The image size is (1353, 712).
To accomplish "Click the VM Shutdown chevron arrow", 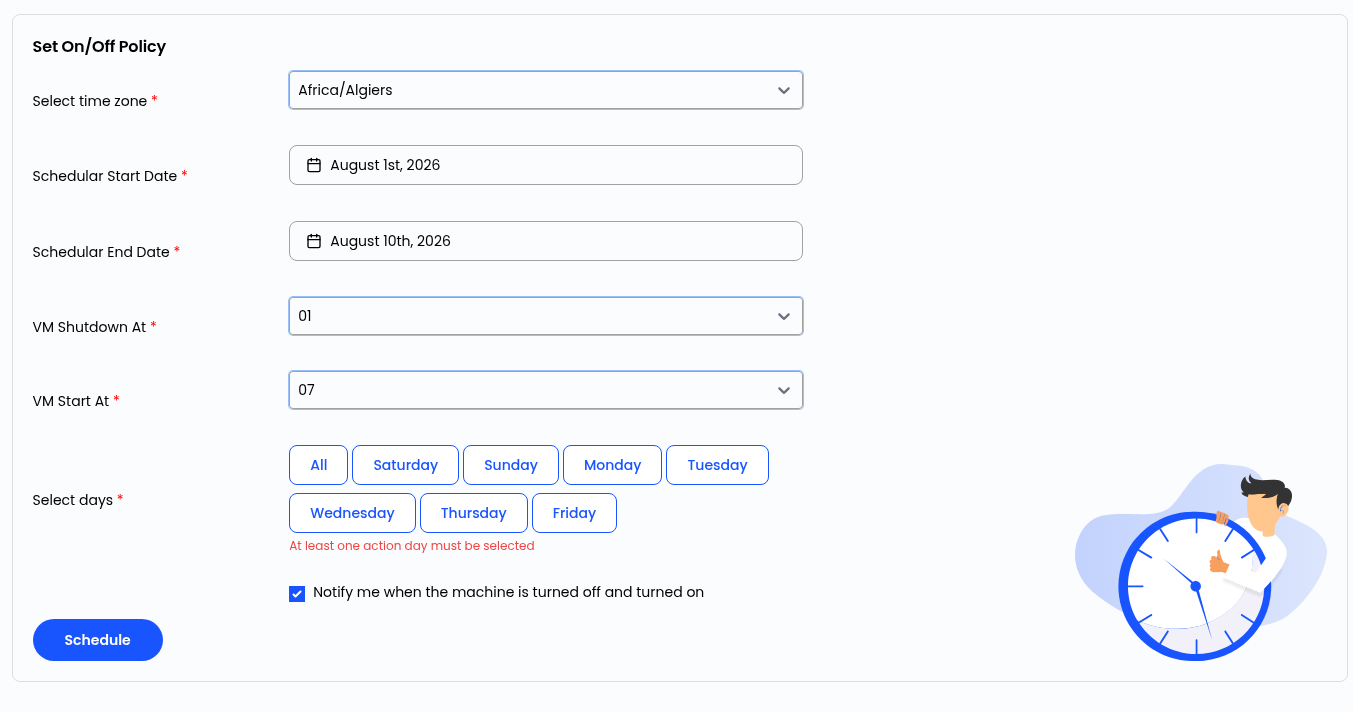I will (784, 316).
